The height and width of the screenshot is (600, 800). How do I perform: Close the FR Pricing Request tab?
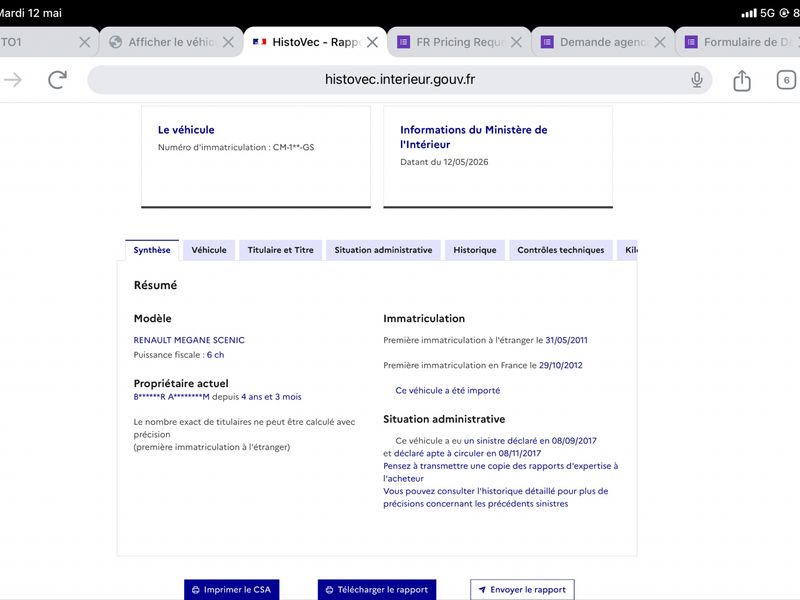pyautogui.click(x=516, y=42)
